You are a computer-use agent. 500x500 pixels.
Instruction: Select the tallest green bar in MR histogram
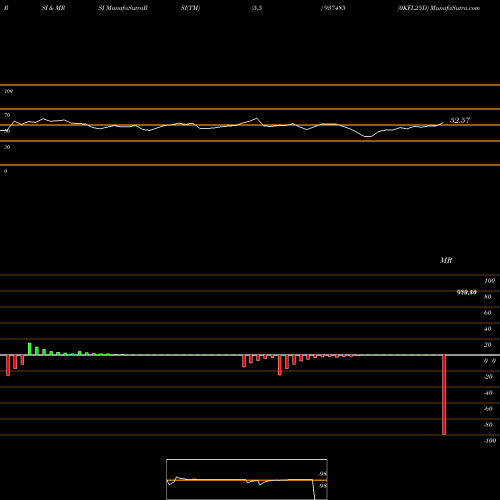30,349
